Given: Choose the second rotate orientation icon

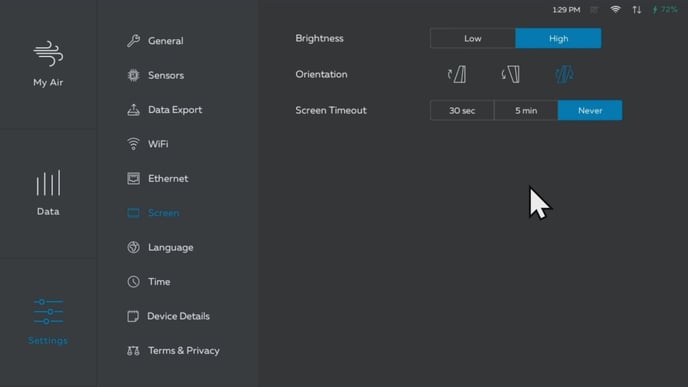Looking at the screenshot, I should (511, 75).
